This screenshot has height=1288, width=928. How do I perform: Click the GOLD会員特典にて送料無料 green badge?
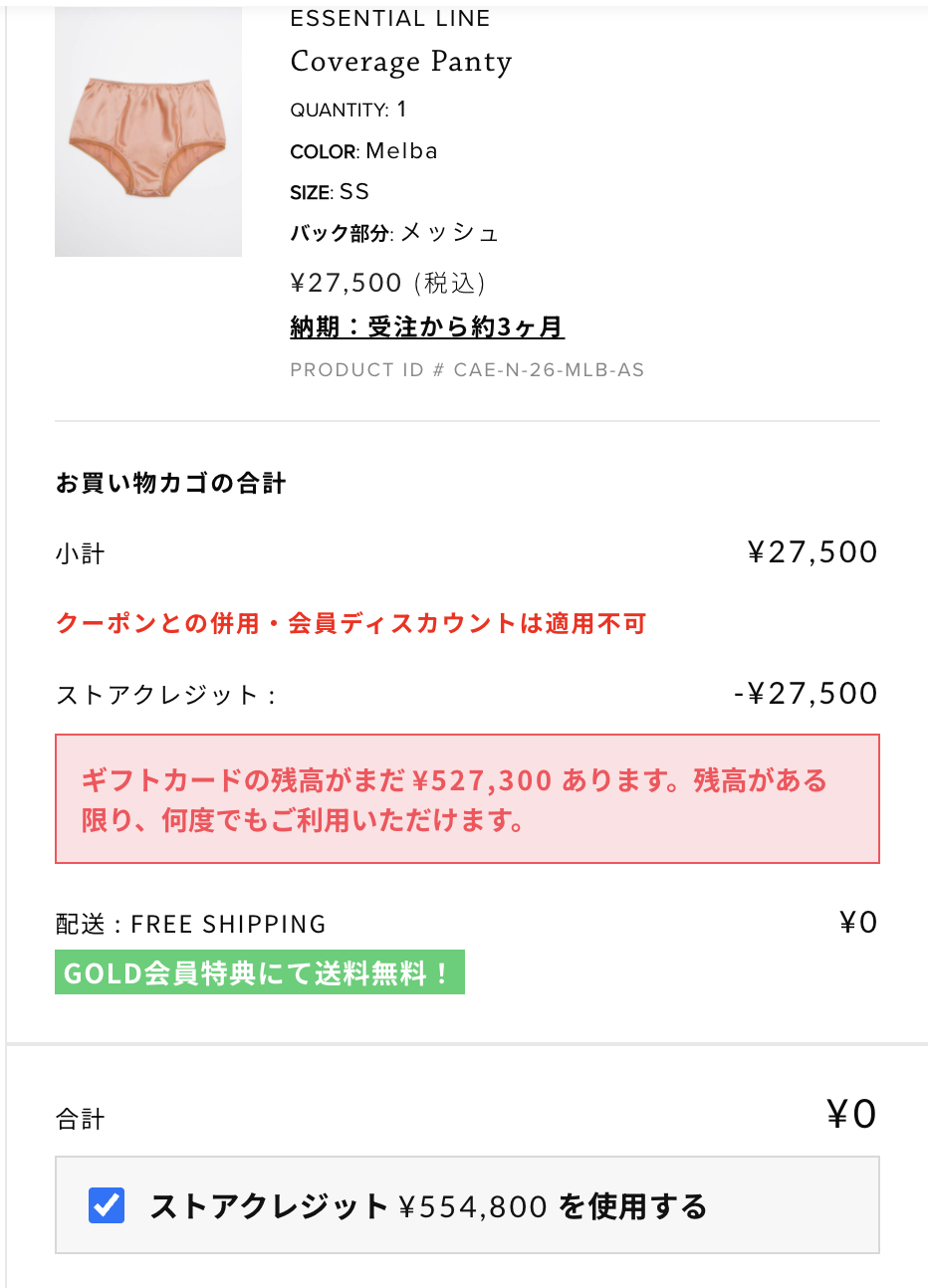pos(260,972)
